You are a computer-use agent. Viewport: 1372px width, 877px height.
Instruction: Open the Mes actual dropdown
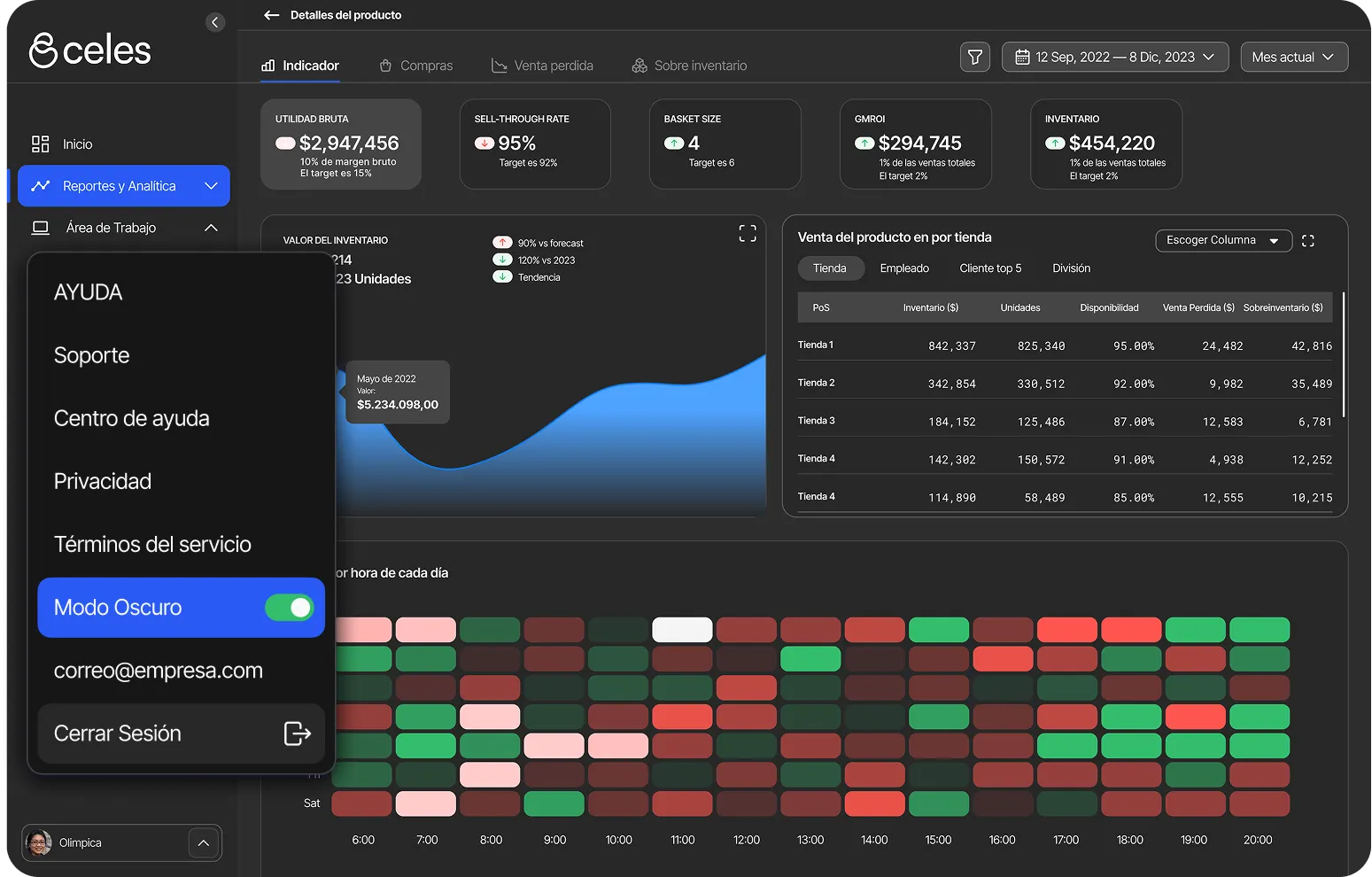(x=1293, y=57)
